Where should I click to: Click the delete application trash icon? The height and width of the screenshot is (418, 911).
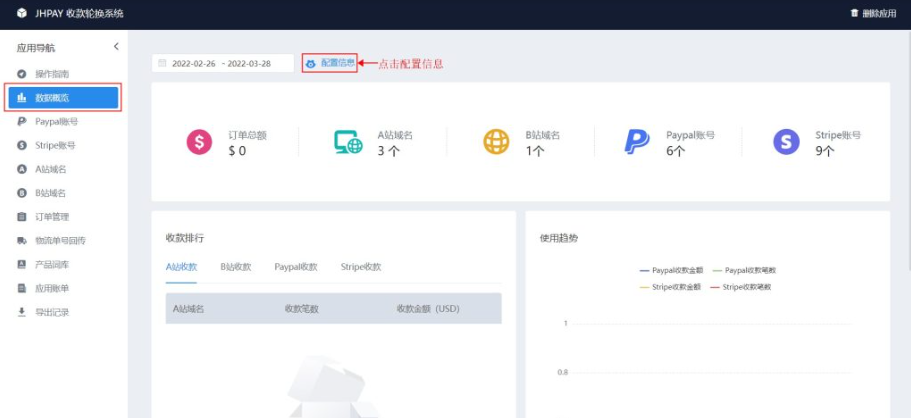854,13
